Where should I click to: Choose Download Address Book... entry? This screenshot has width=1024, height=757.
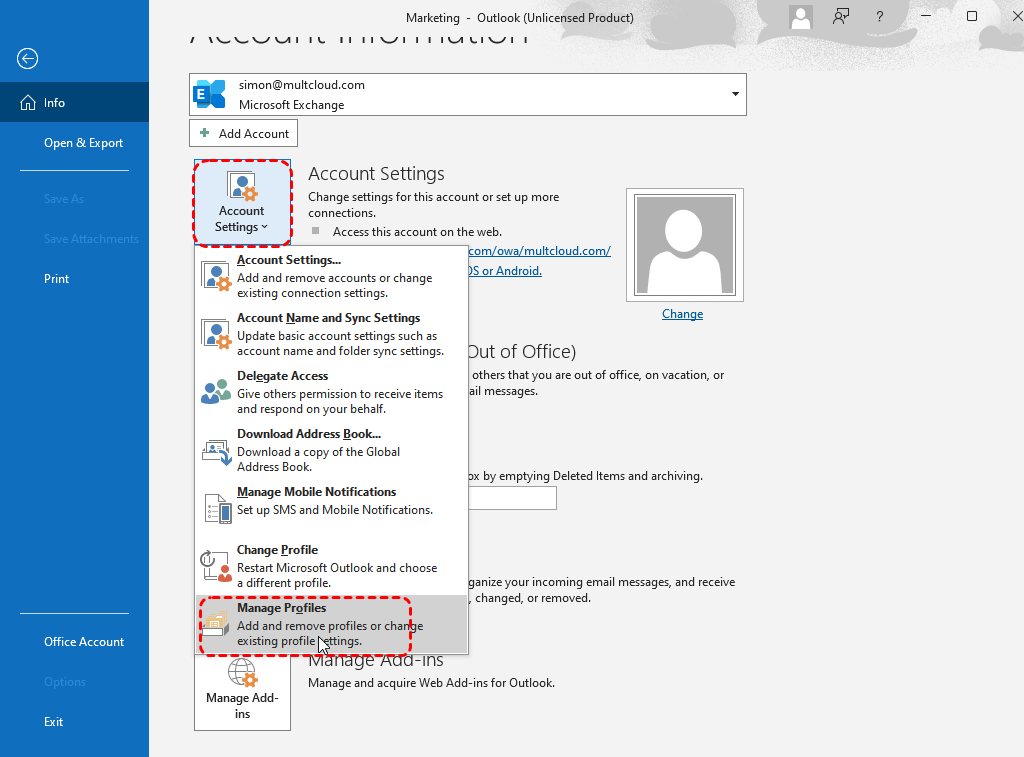coord(332,450)
